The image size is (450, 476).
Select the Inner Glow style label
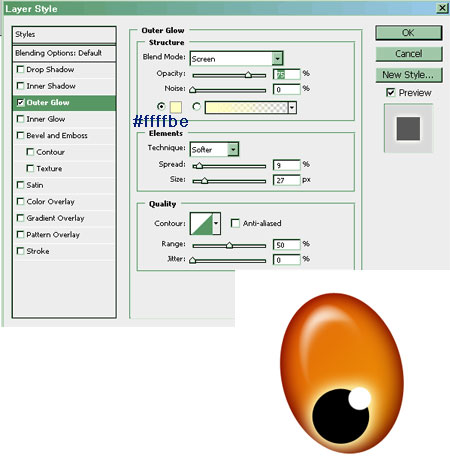[46, 119]
